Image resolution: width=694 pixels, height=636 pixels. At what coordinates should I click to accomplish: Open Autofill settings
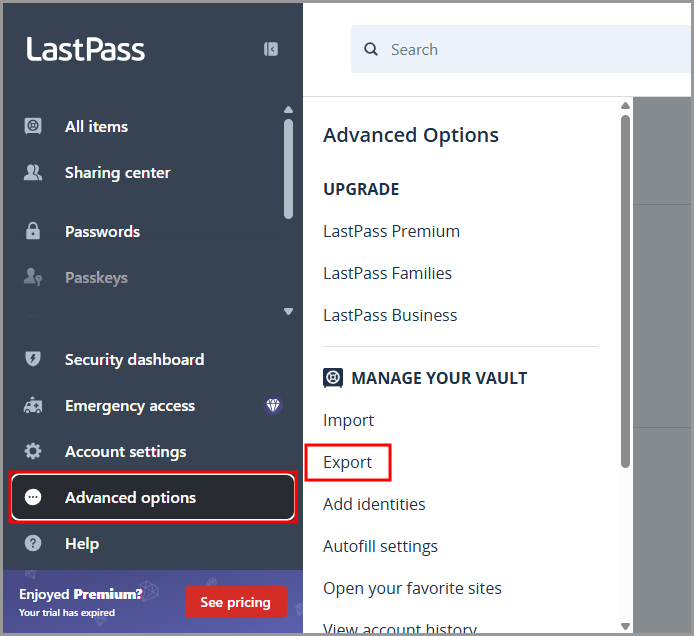point(380,546)
